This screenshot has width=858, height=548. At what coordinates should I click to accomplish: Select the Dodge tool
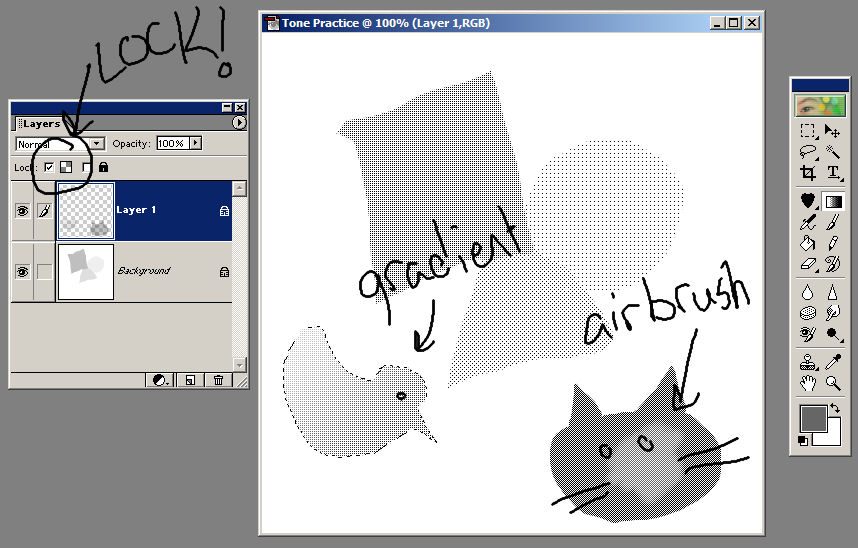[x=832, y=333]
